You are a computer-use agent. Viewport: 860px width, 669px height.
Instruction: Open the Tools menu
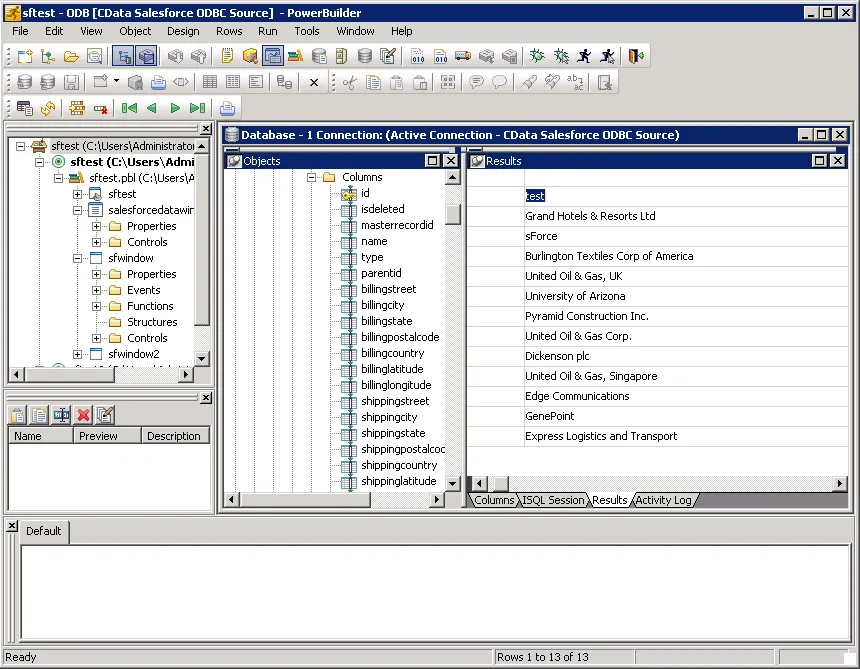point(306,31)
